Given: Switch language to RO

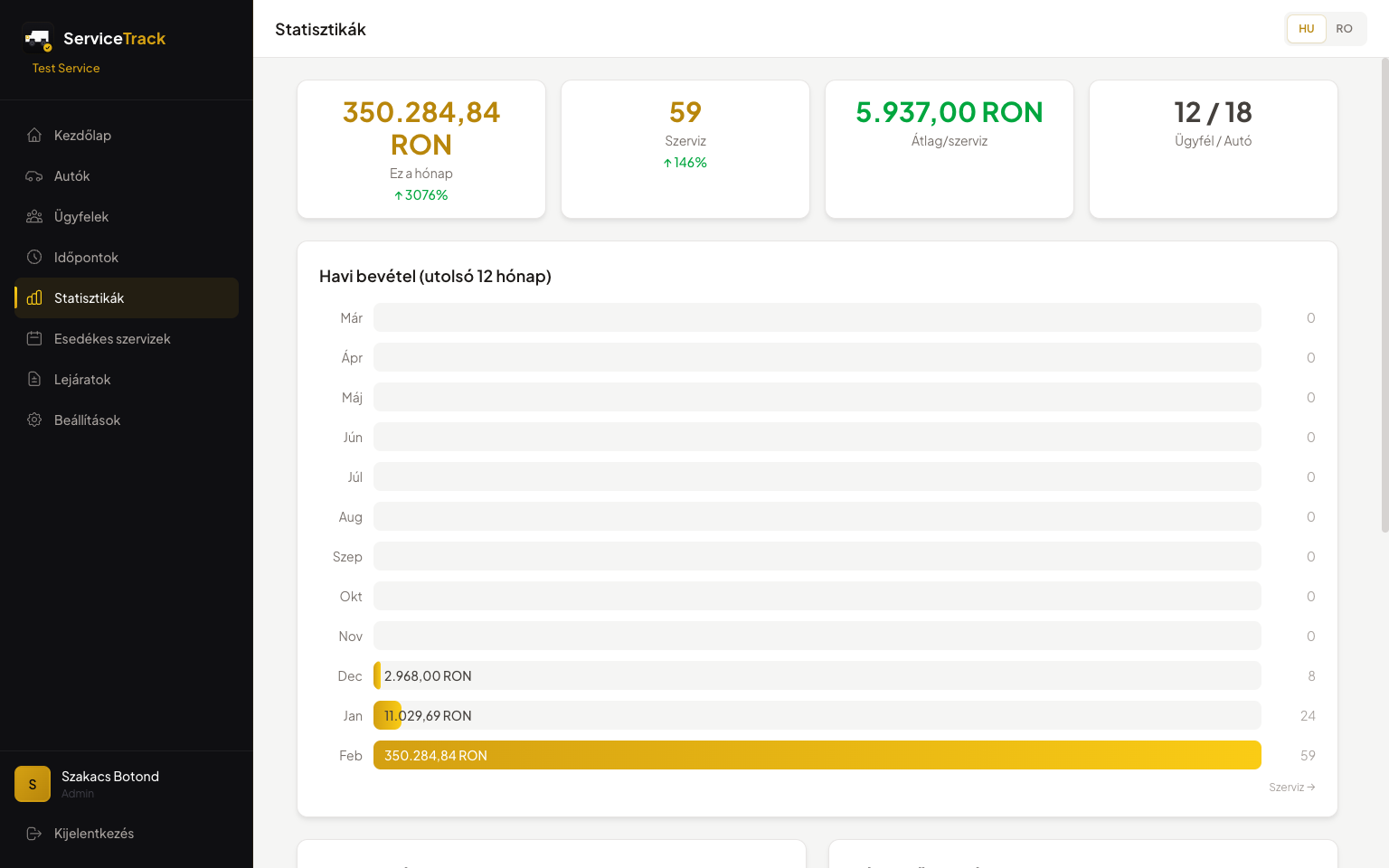Looking at the screenshot, I should [x=1344, y=29].
